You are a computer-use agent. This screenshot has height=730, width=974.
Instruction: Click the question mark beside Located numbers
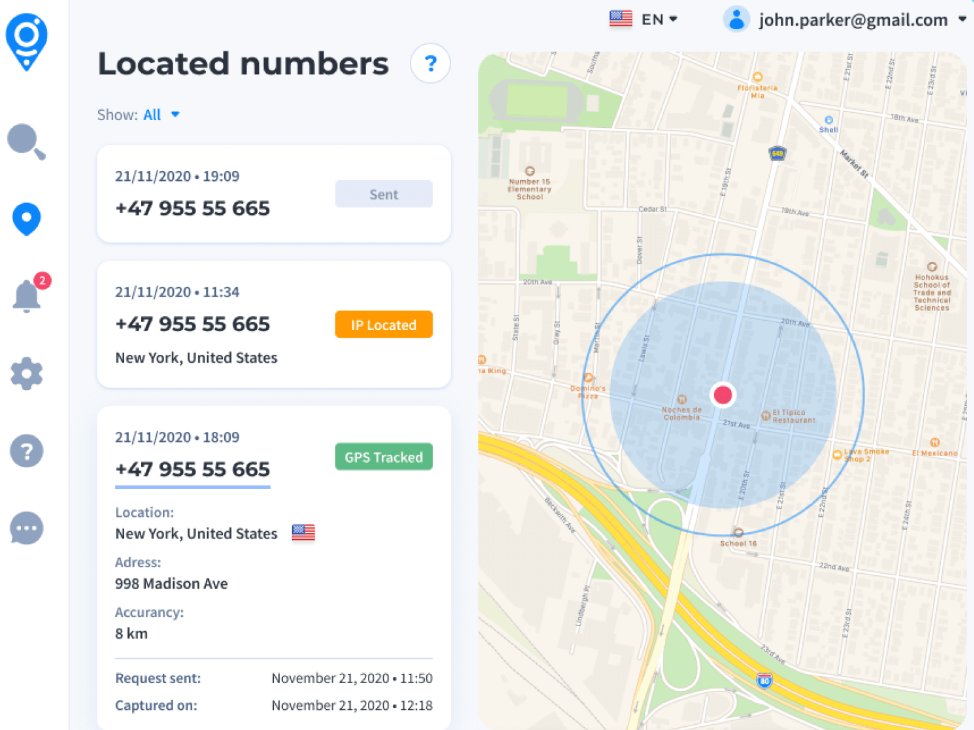tap(430, 63)
